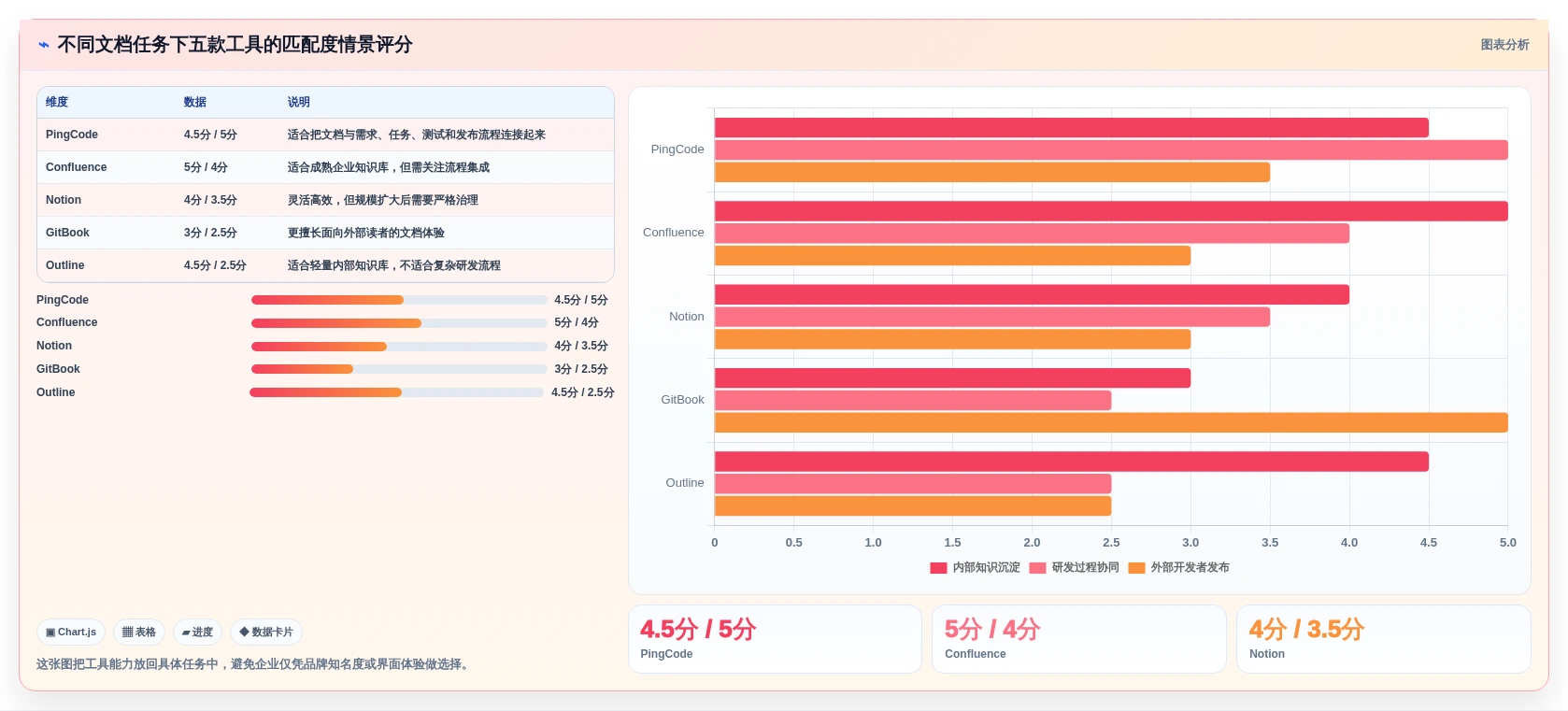This screenshot has width=1568, height=711.
Task: Select the GitBook table row name
Action: point(67,233)
